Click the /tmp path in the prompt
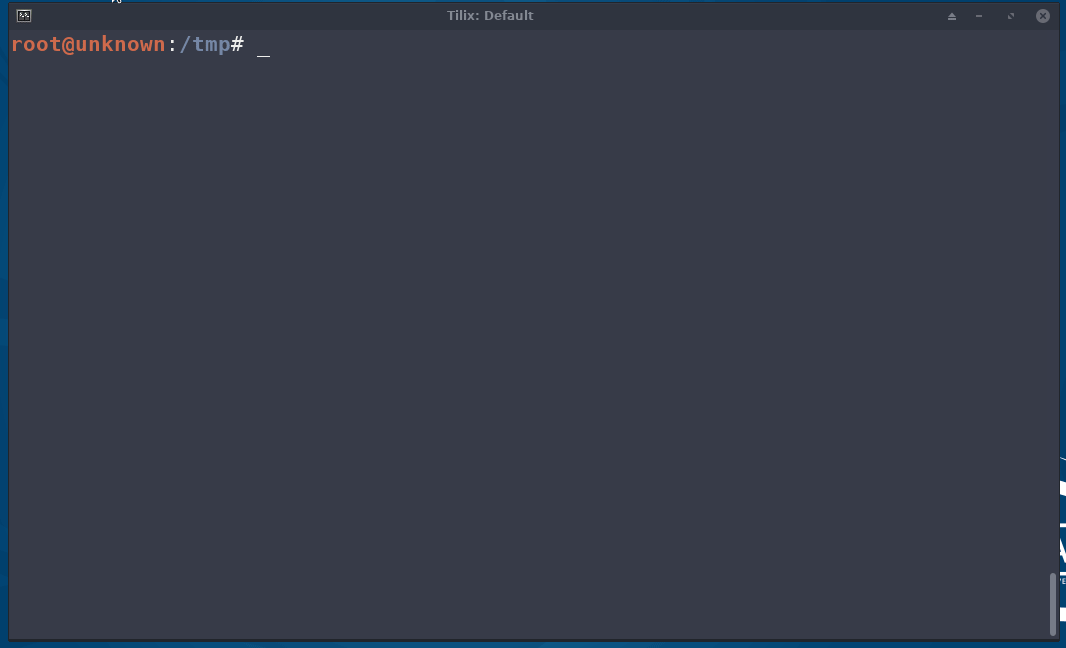This screenshot has width=1066, height=648. click(205, 45)
